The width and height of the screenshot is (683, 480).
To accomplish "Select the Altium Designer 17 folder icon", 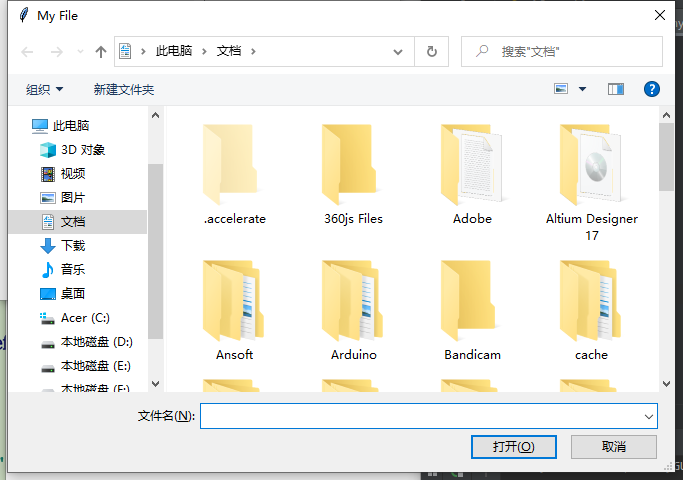I will point(591,165).
